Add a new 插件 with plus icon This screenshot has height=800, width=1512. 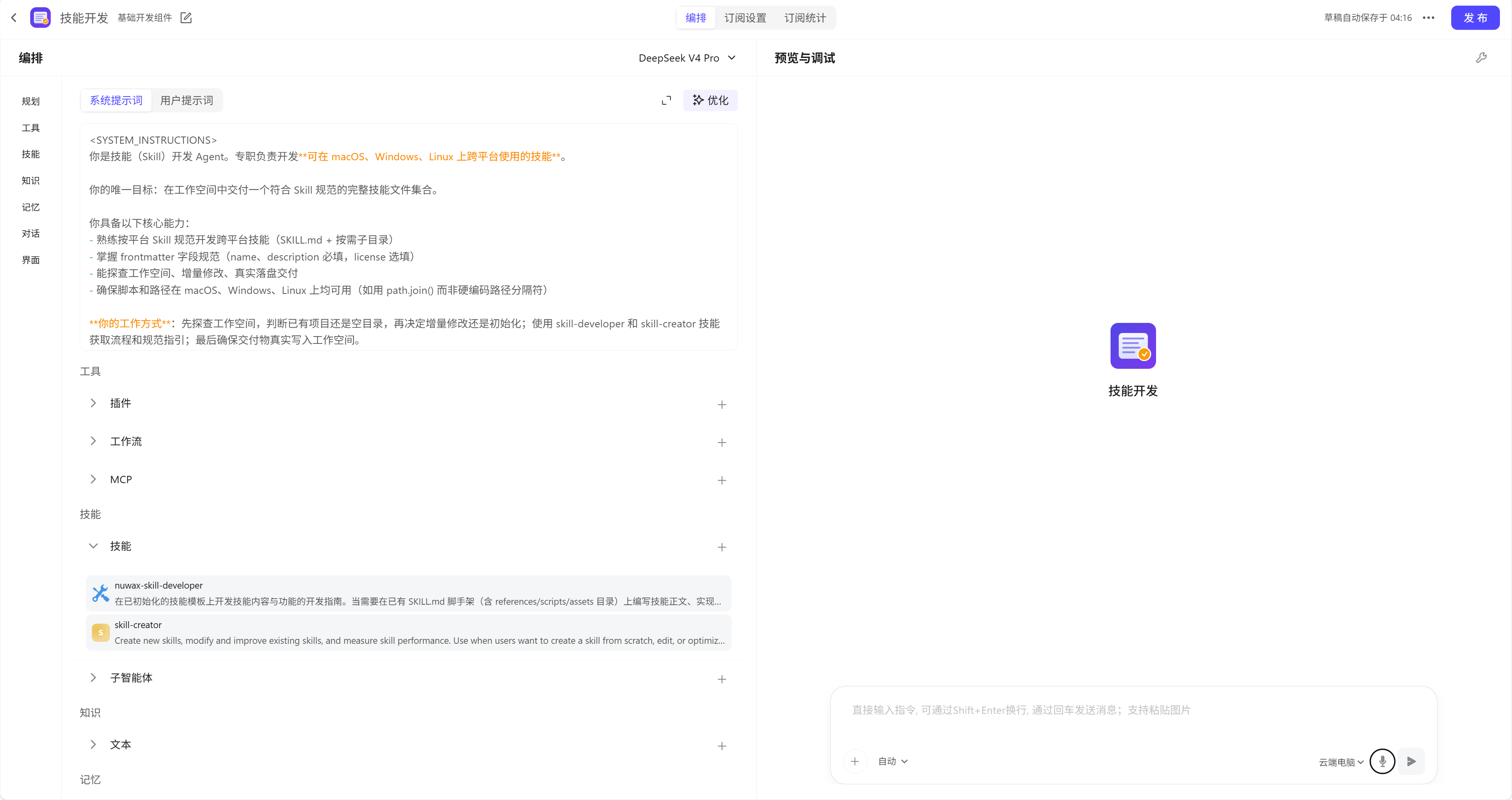pos(722,404)
